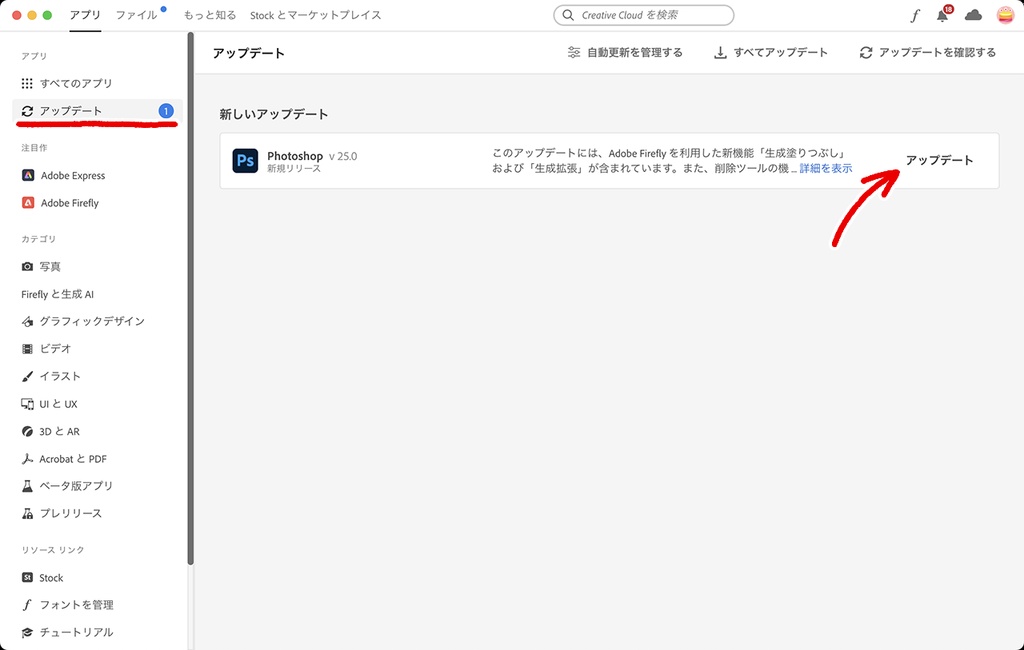Select the Acrobat と PDF icon
The image size is (1024, 650).
[x=27, y=459]
